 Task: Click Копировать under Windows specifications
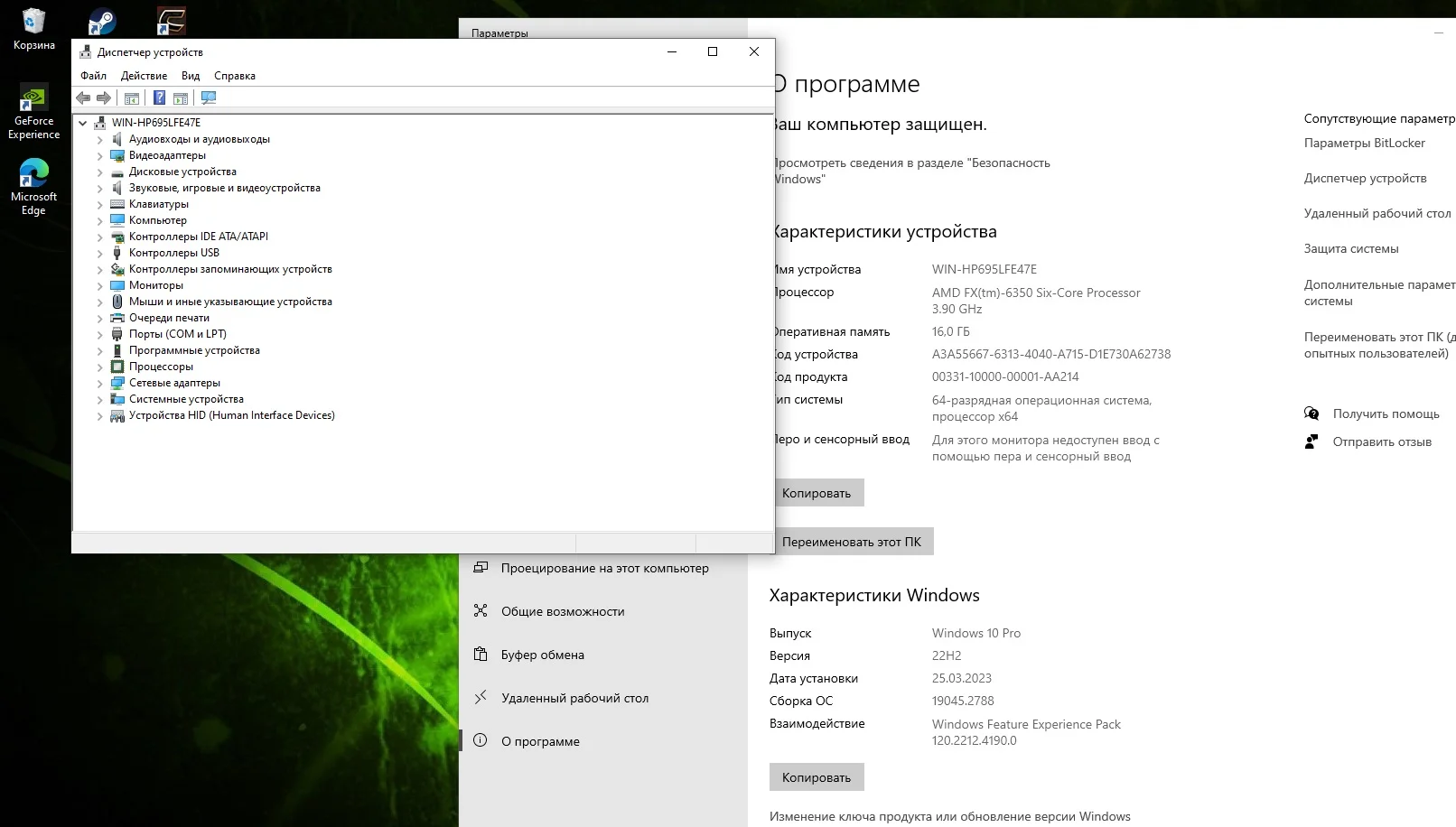click(816, 777)
